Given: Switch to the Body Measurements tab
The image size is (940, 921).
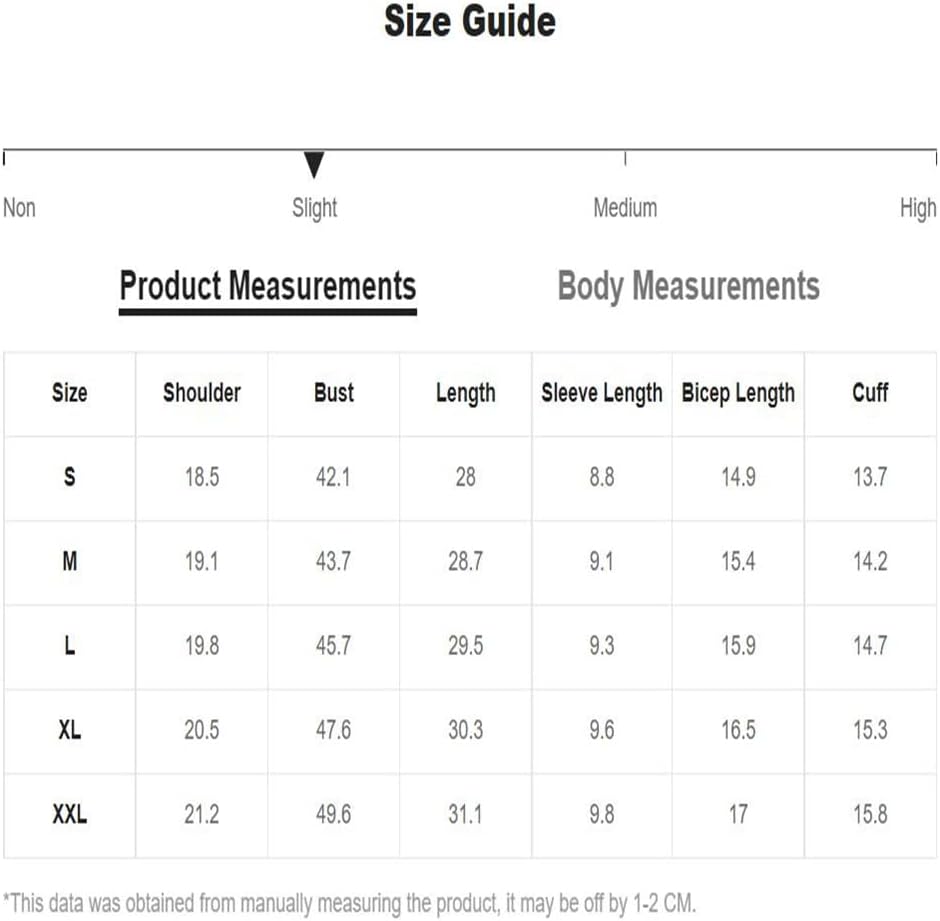Looking at the screenshot, I should tap(688, 286).
